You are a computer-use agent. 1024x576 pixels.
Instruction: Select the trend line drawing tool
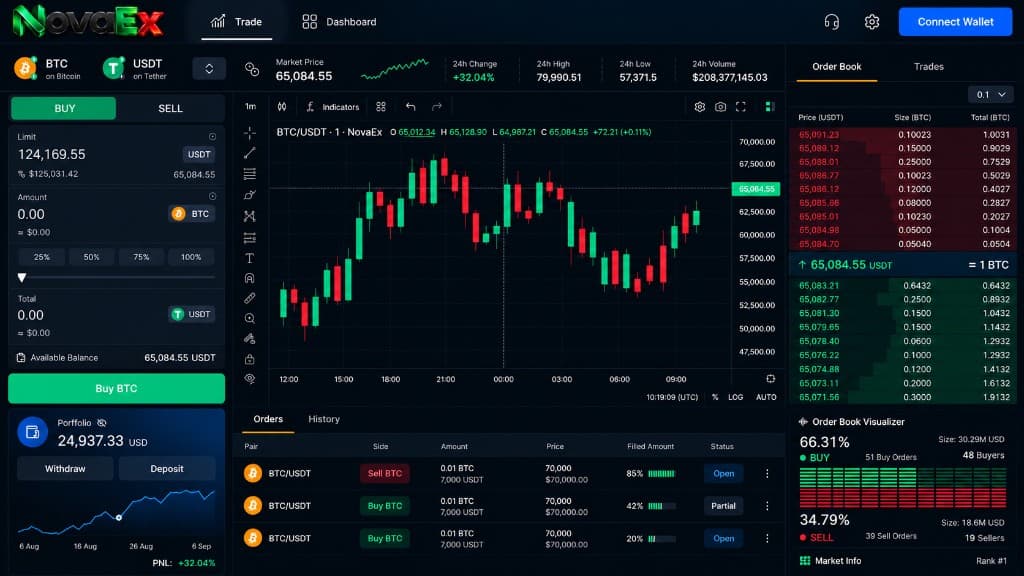pyautogui.click(x=249, y=153)
